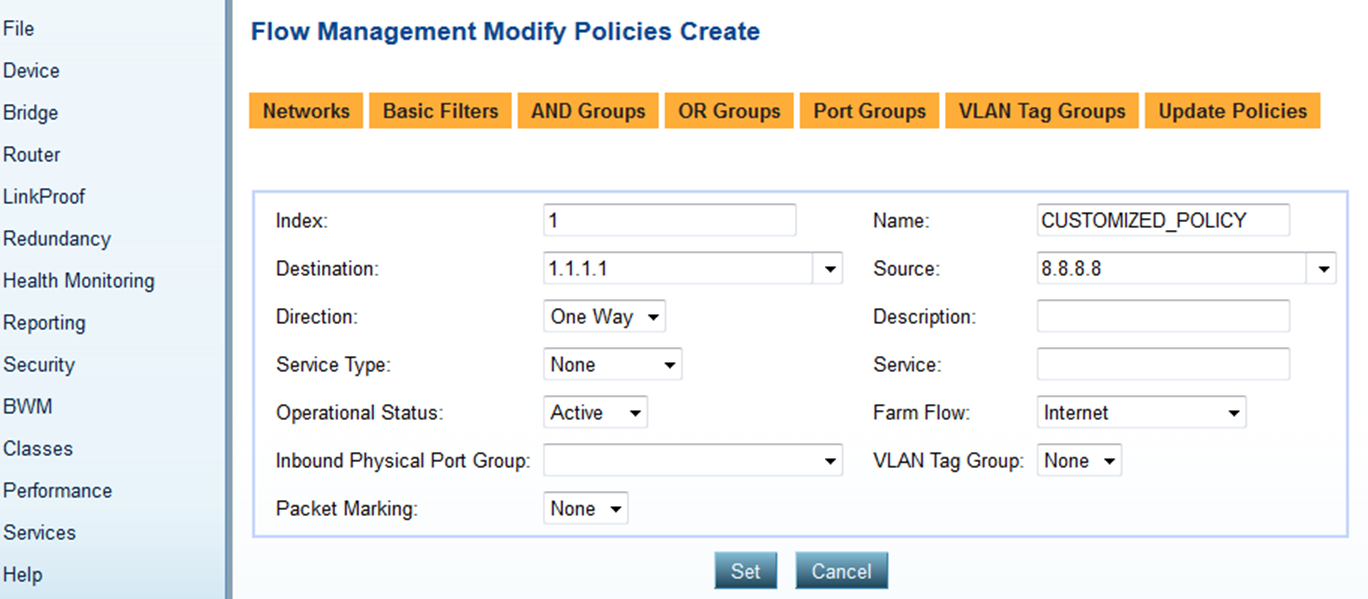Viewport: 1368px width, 599px height.
Task: Switch to Basic Filters tab
Action: pyautogui.click(x=440, y=111)
